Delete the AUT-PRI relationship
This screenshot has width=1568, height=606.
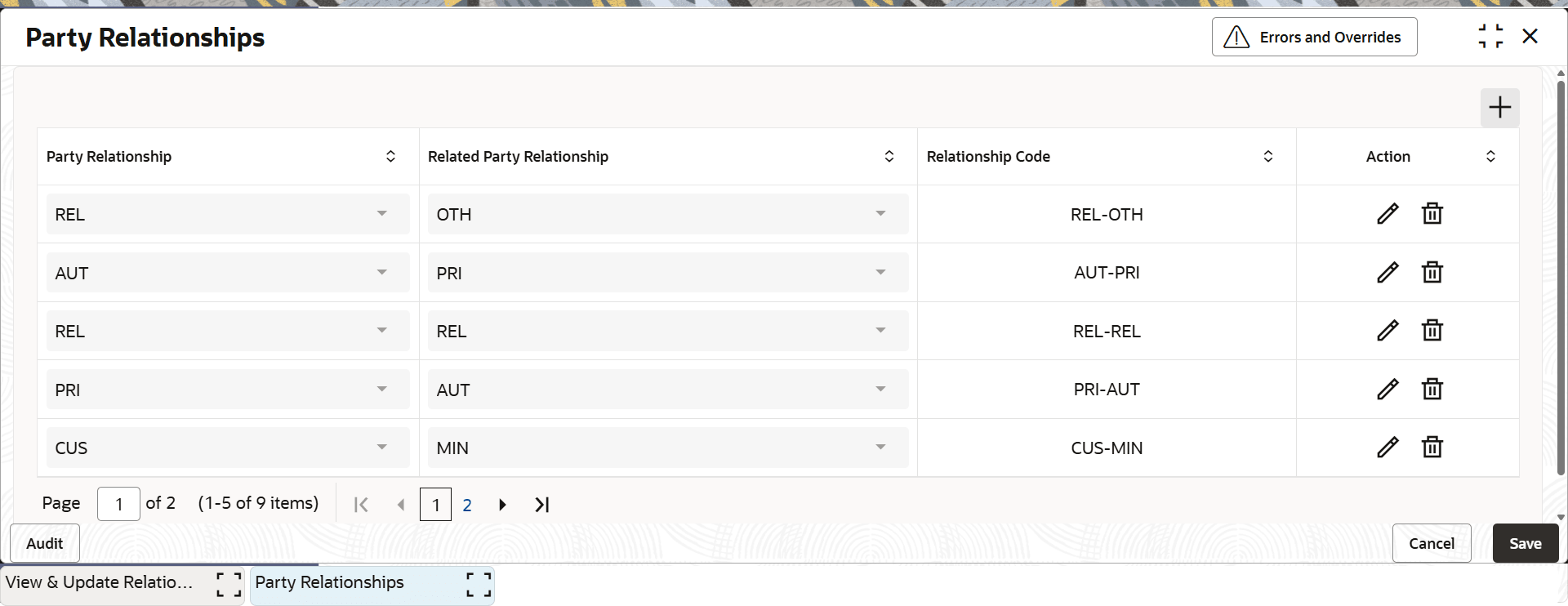[x=1432, y=272]
